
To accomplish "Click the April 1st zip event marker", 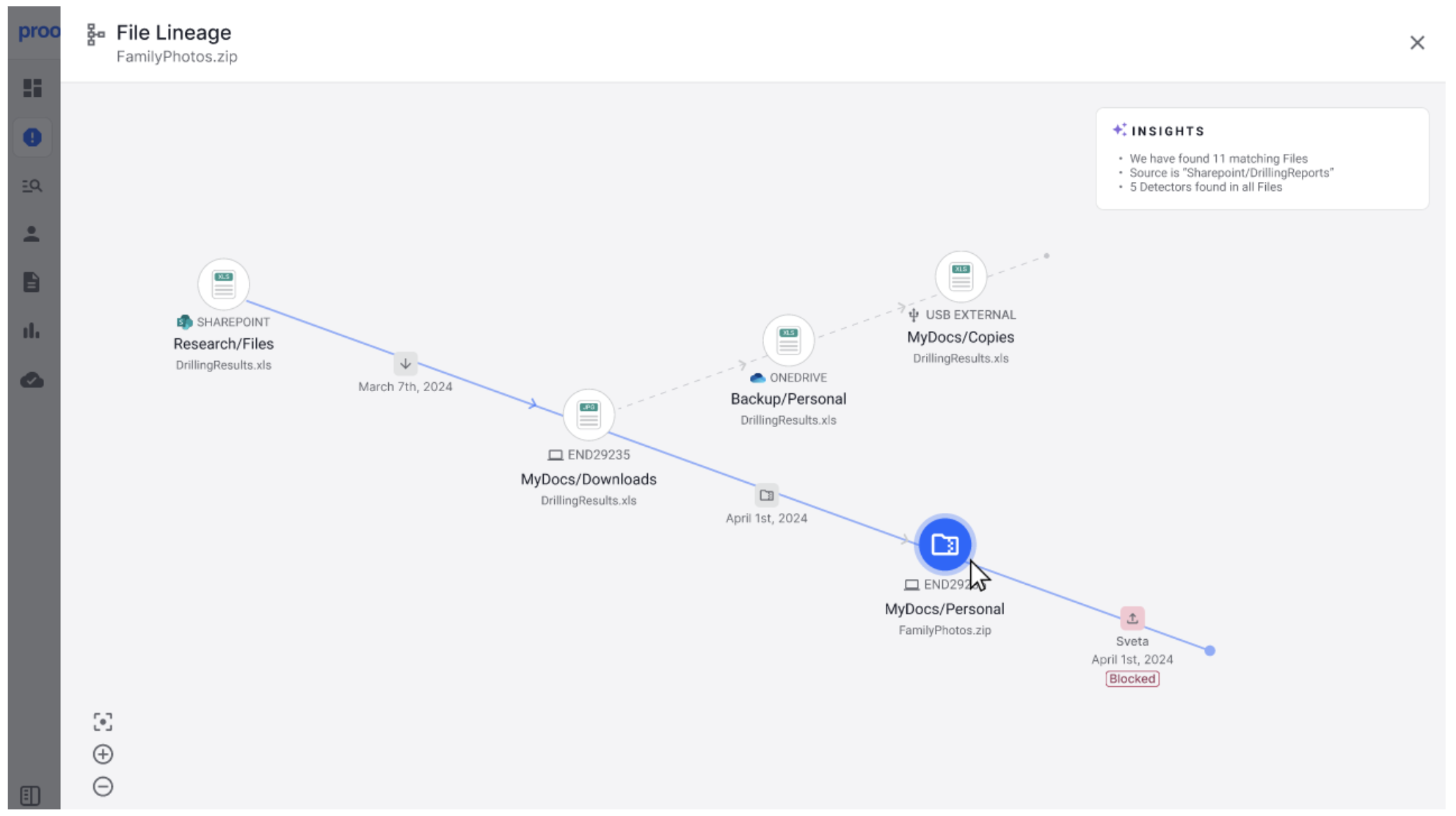I will 766,496.
